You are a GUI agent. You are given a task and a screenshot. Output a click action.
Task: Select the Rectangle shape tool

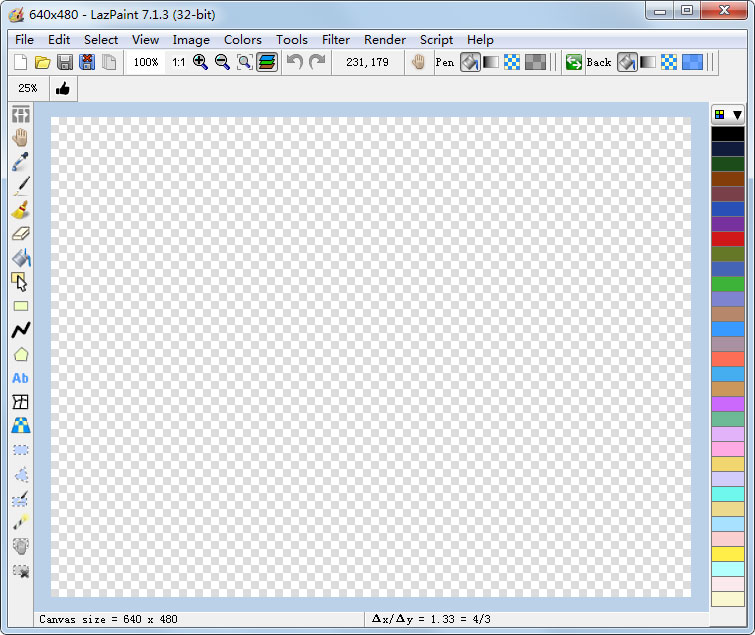[x=20, y=306]
